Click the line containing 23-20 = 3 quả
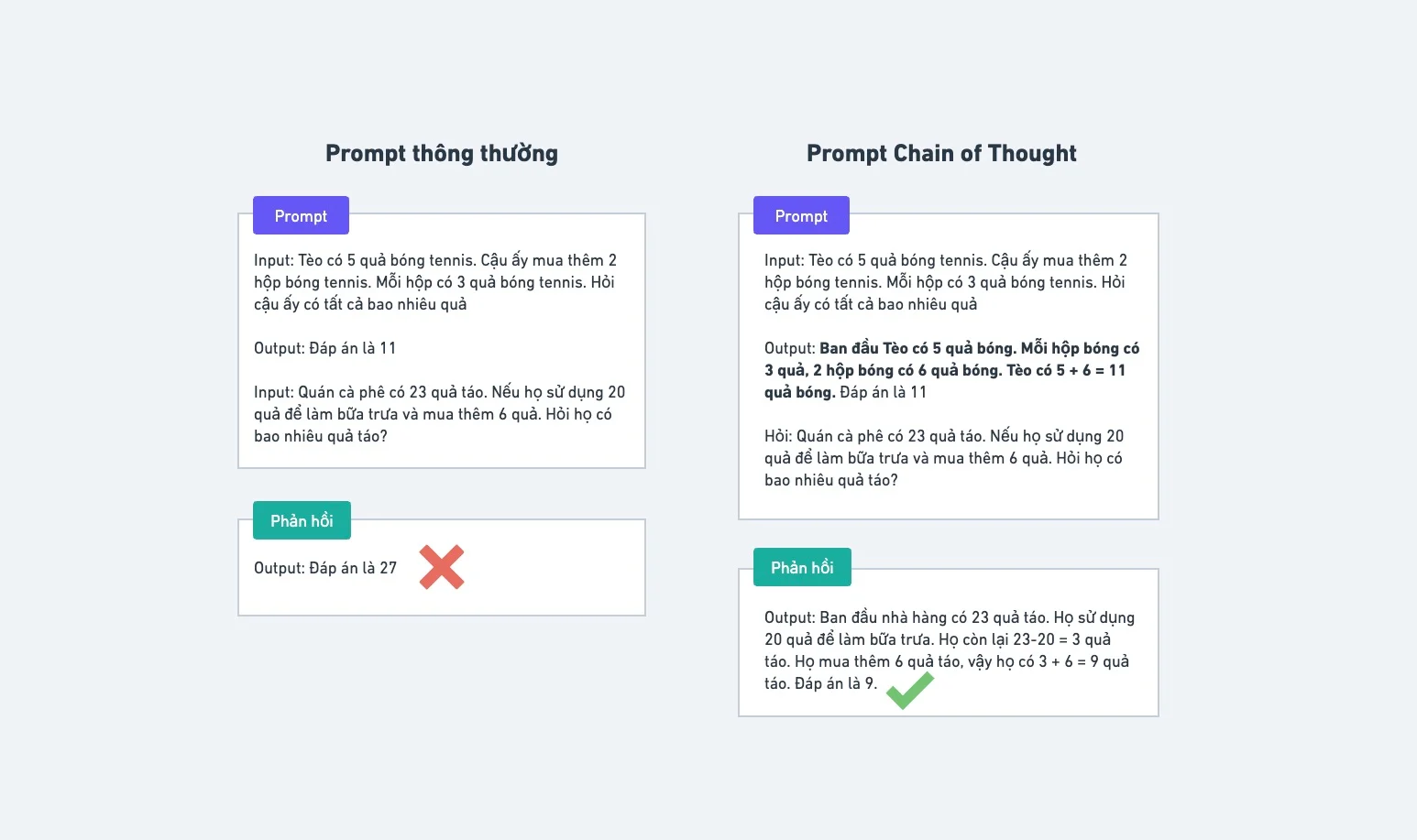Image resolution: width=1417 pixels, height=840 pixels. point(938,639)
